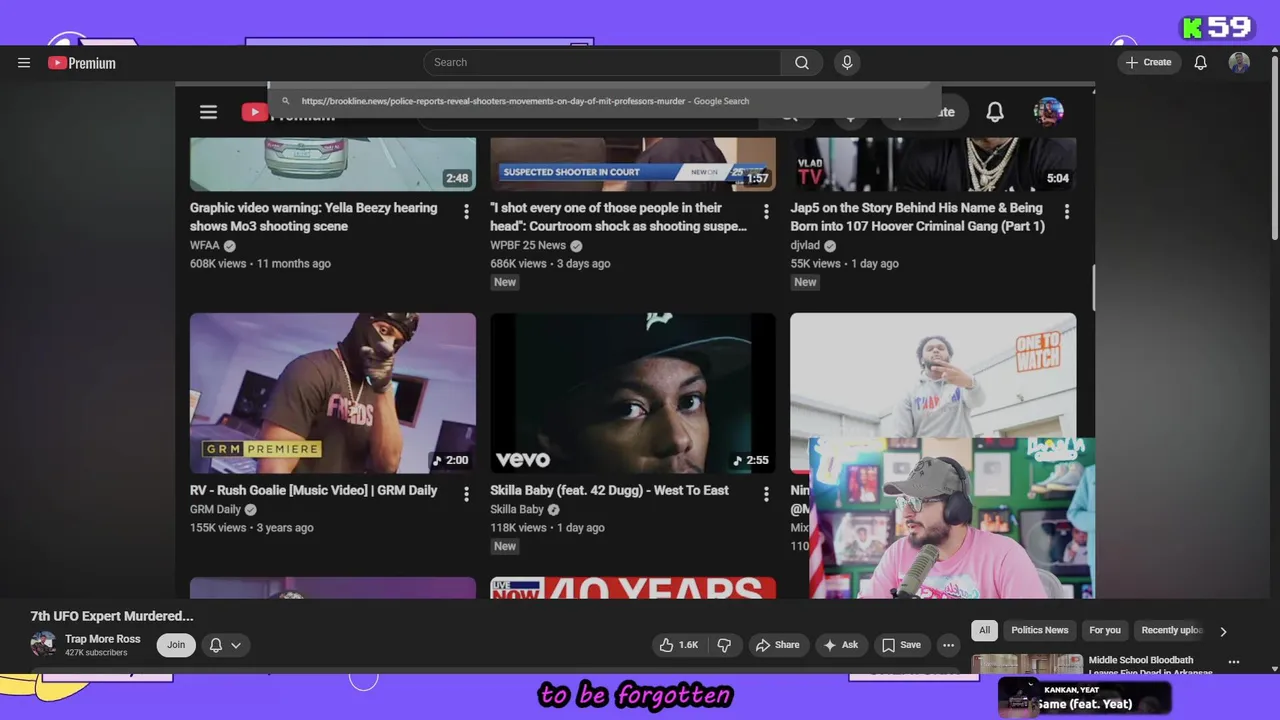Image resolution: width=1280 pixels, height=720 pixels.
Task: Like the video with 1.6K likes
Action: pos(678,645)
